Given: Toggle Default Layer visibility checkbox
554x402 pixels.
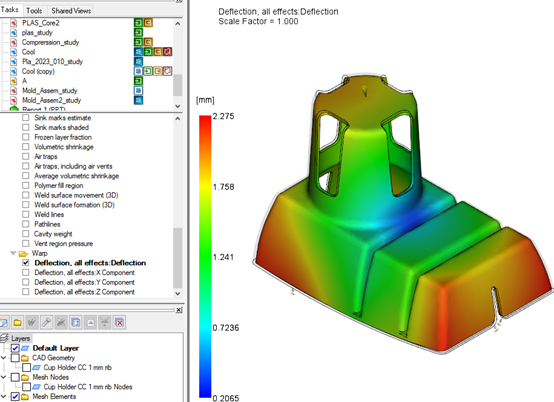Looking at the screenshot, I should point(15,348).
